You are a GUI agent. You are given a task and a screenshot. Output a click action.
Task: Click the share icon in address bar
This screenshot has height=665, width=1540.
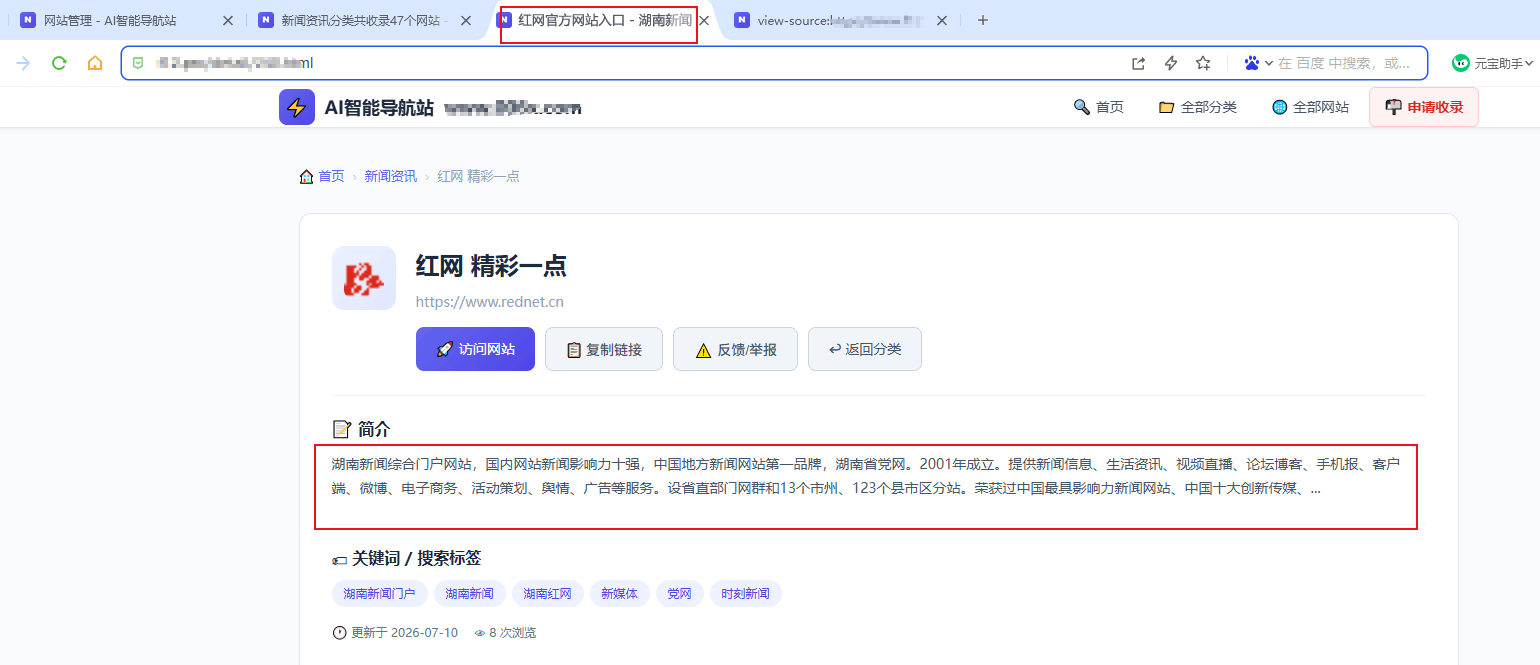(1138, 63)
